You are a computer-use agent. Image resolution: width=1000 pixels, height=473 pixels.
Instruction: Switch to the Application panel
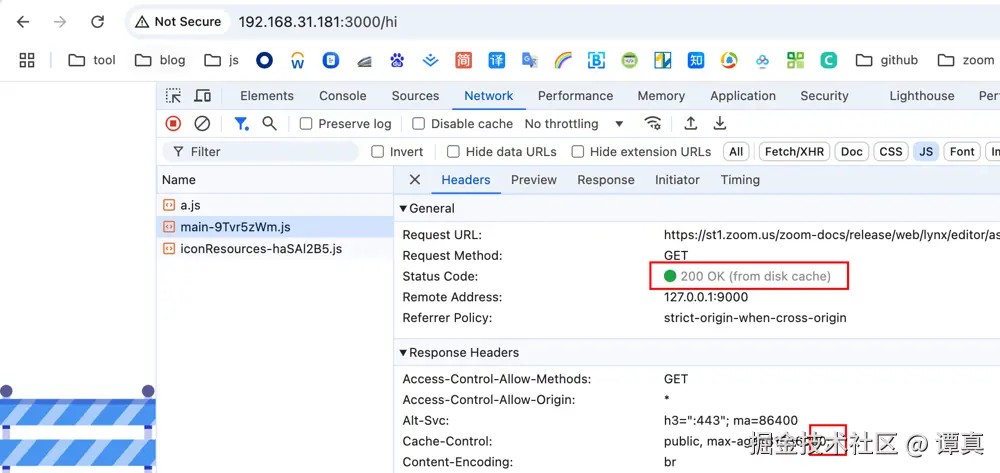pyautogui.click(x=743, y=96)
